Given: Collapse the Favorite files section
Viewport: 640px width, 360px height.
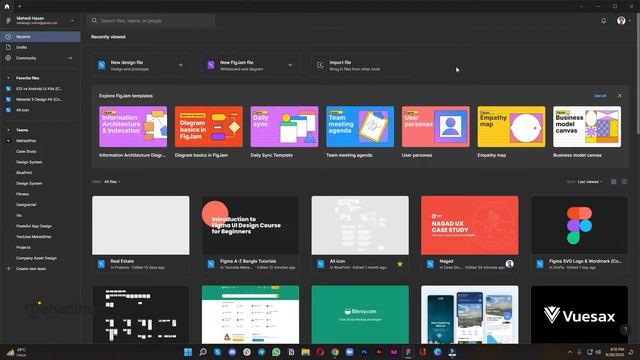Looking at the screenshot, I should coord(8,78).
